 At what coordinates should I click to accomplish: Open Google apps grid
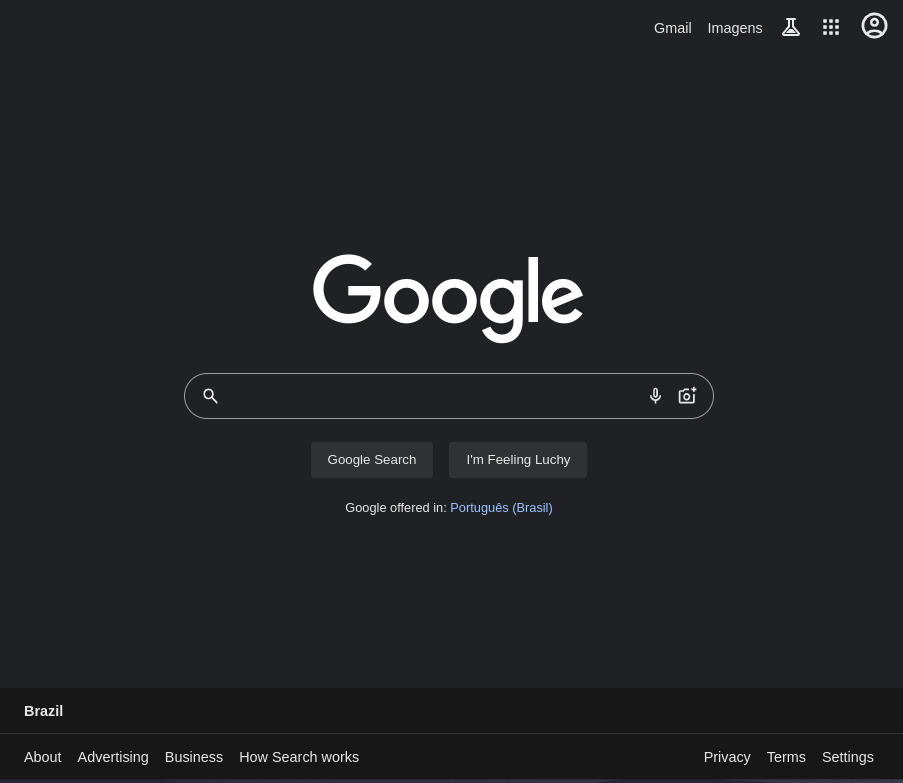(x=831, y=27)
